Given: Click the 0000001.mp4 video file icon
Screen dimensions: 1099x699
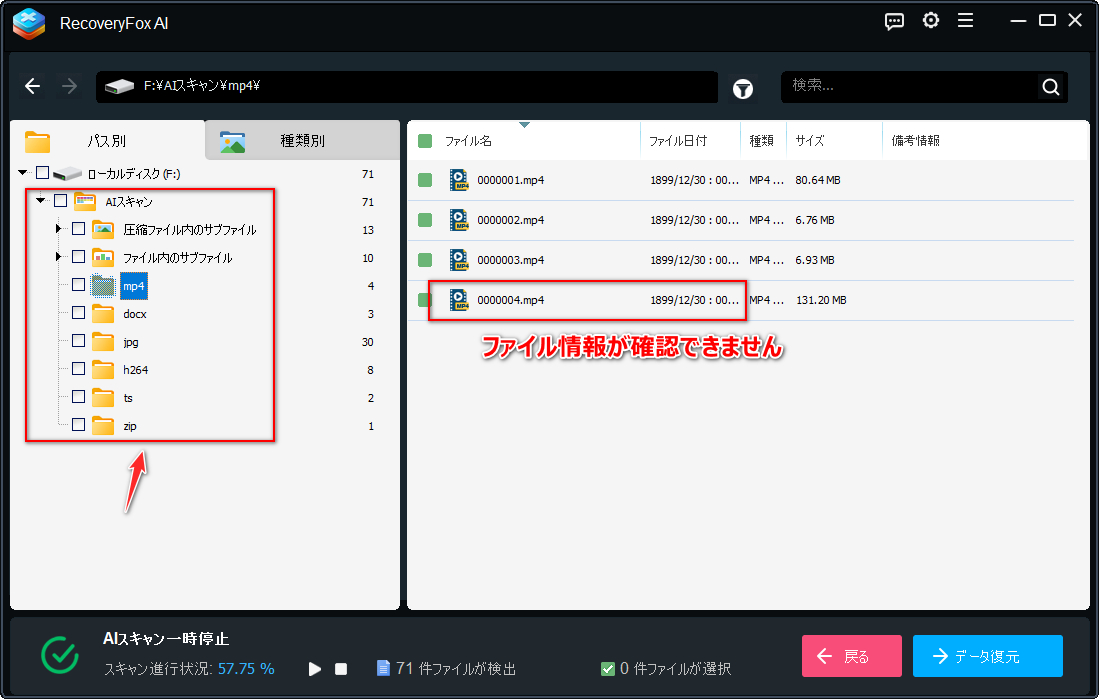Looking at the screenshot, I should [459, 180].
